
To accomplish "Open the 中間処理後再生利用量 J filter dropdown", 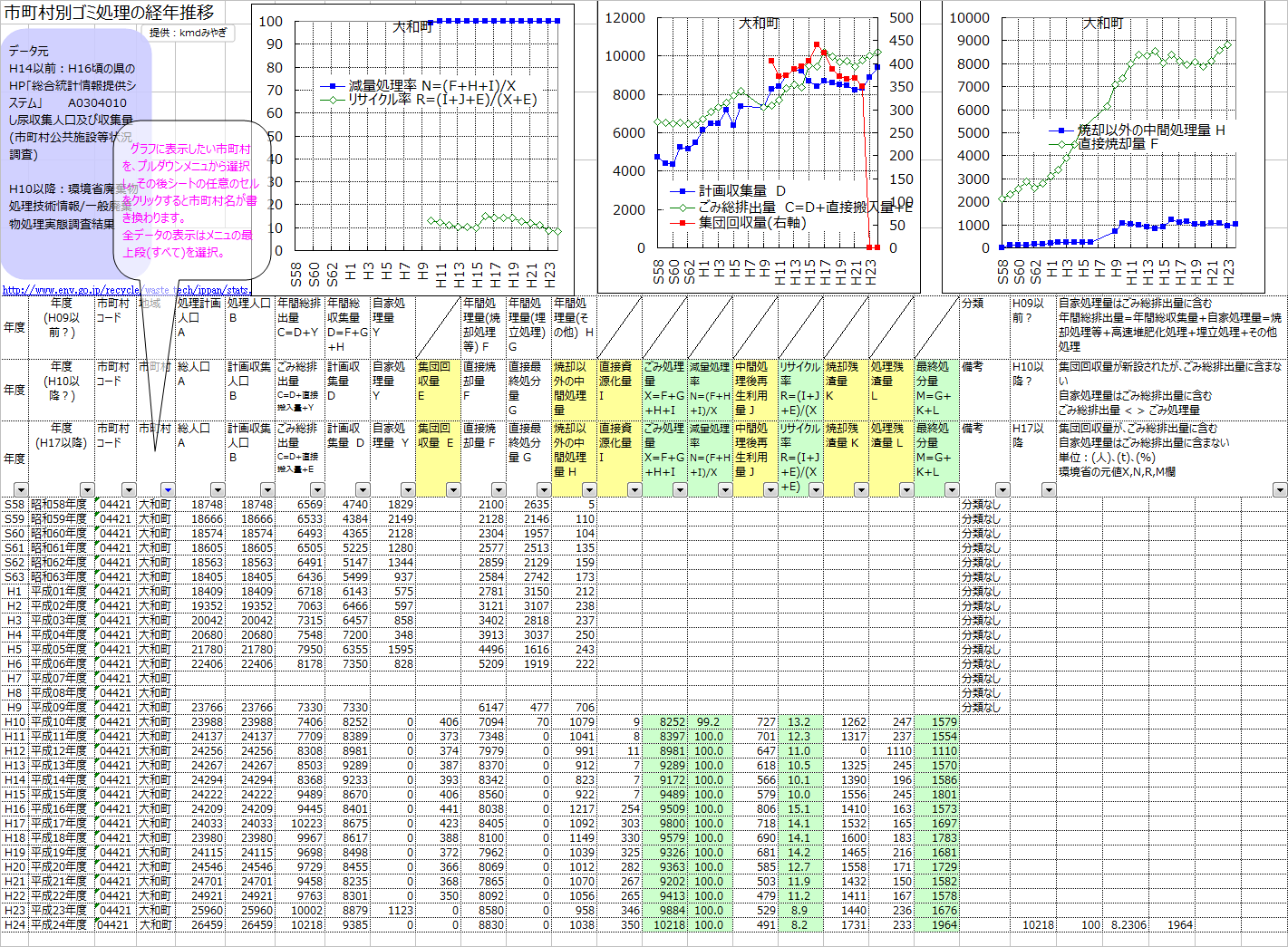I will tap(770, 490).
